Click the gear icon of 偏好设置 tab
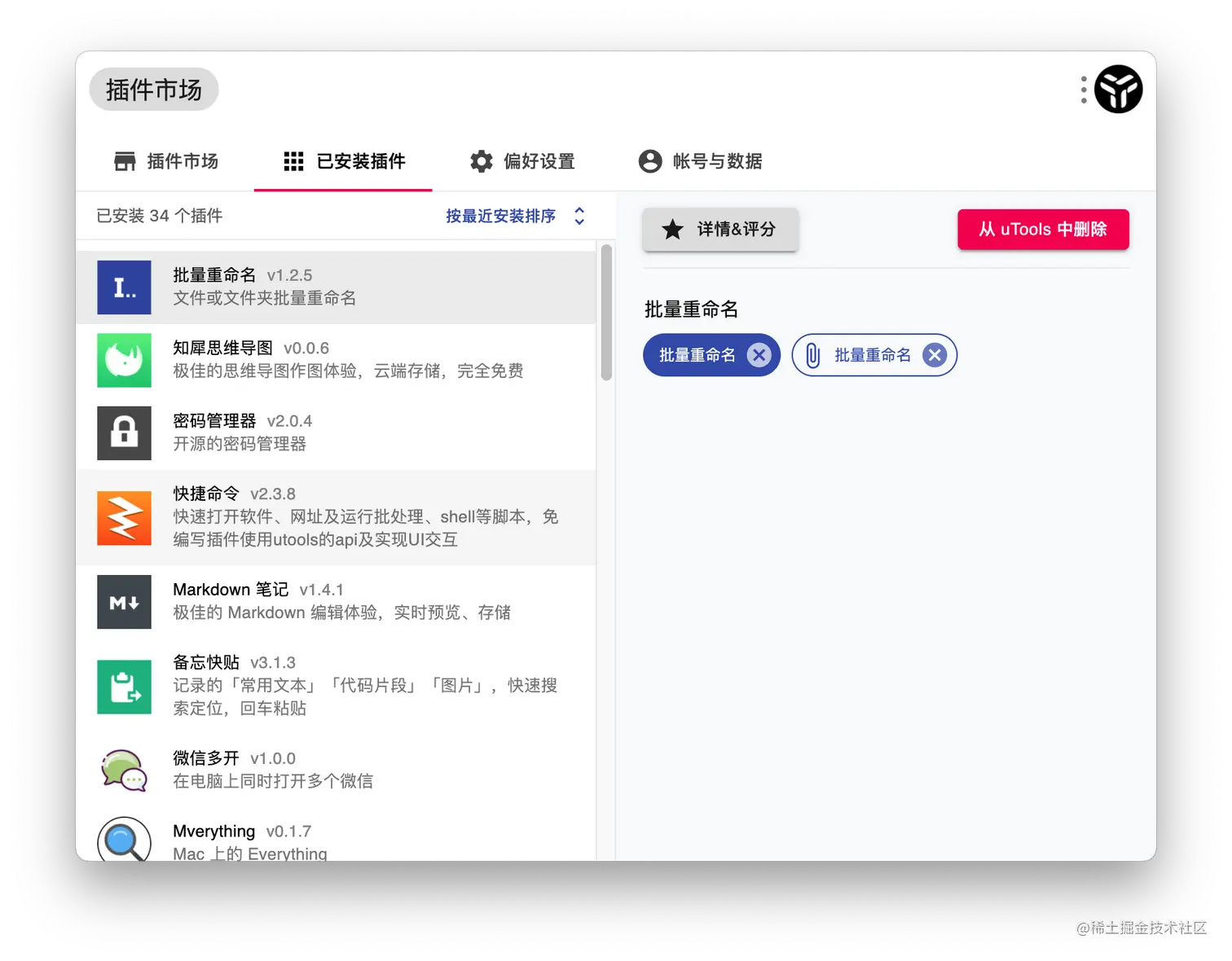1232x961 pixels. (x=482, y=161)
